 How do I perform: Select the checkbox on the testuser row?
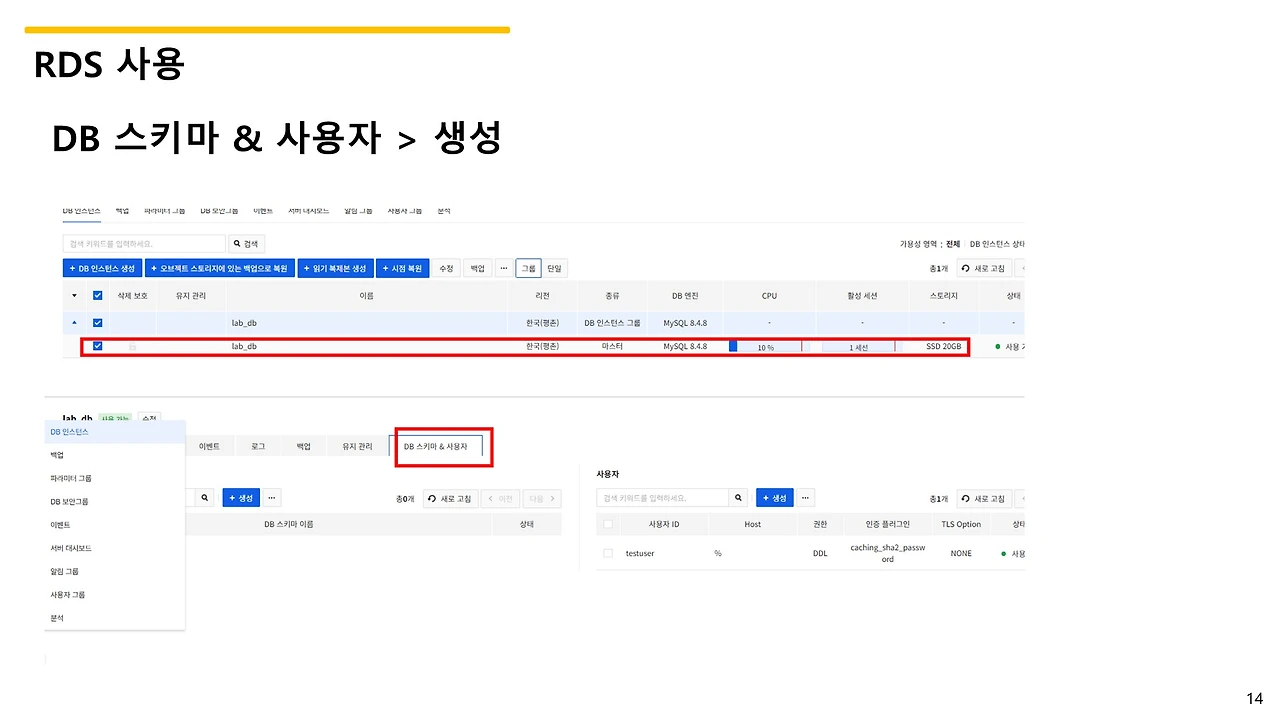(x=607, y=552)
